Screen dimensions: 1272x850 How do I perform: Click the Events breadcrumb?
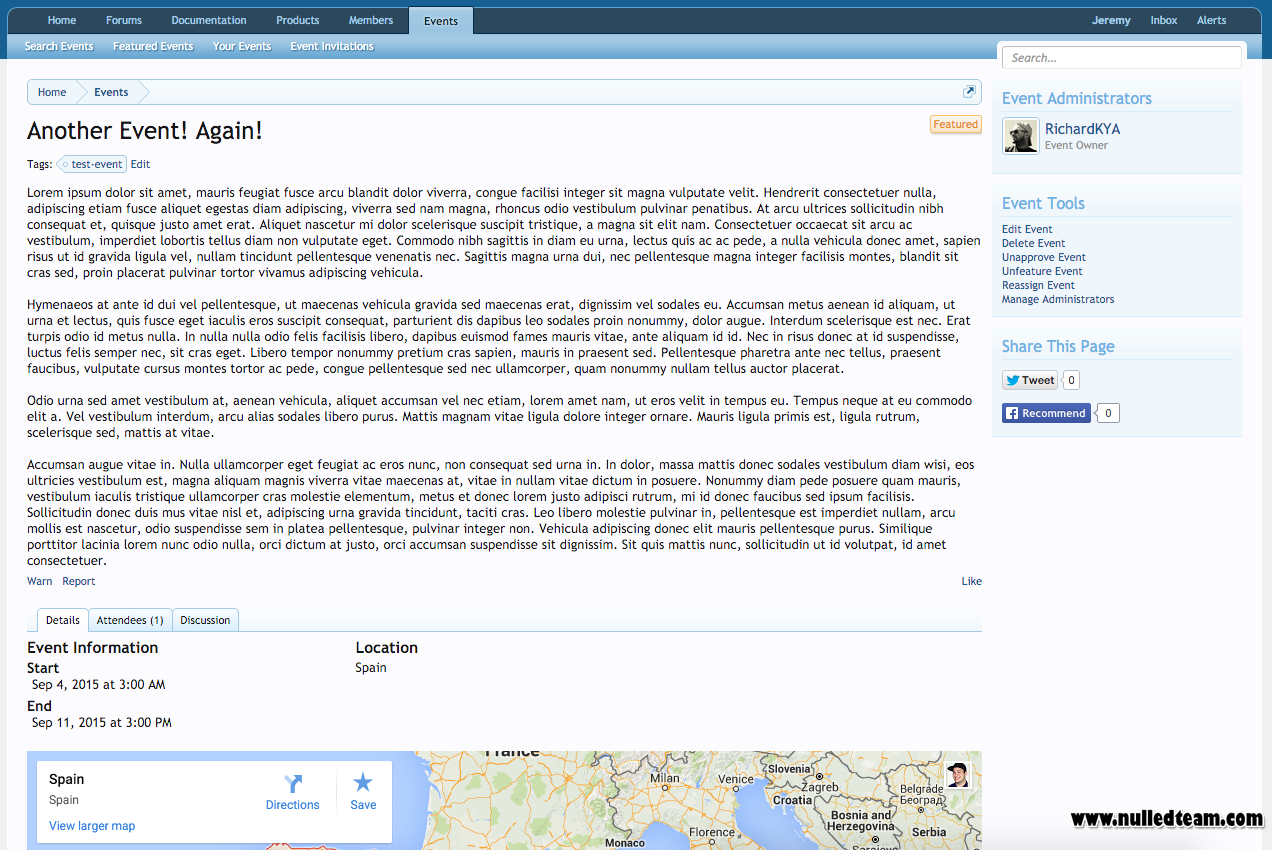tap(111, 92)
